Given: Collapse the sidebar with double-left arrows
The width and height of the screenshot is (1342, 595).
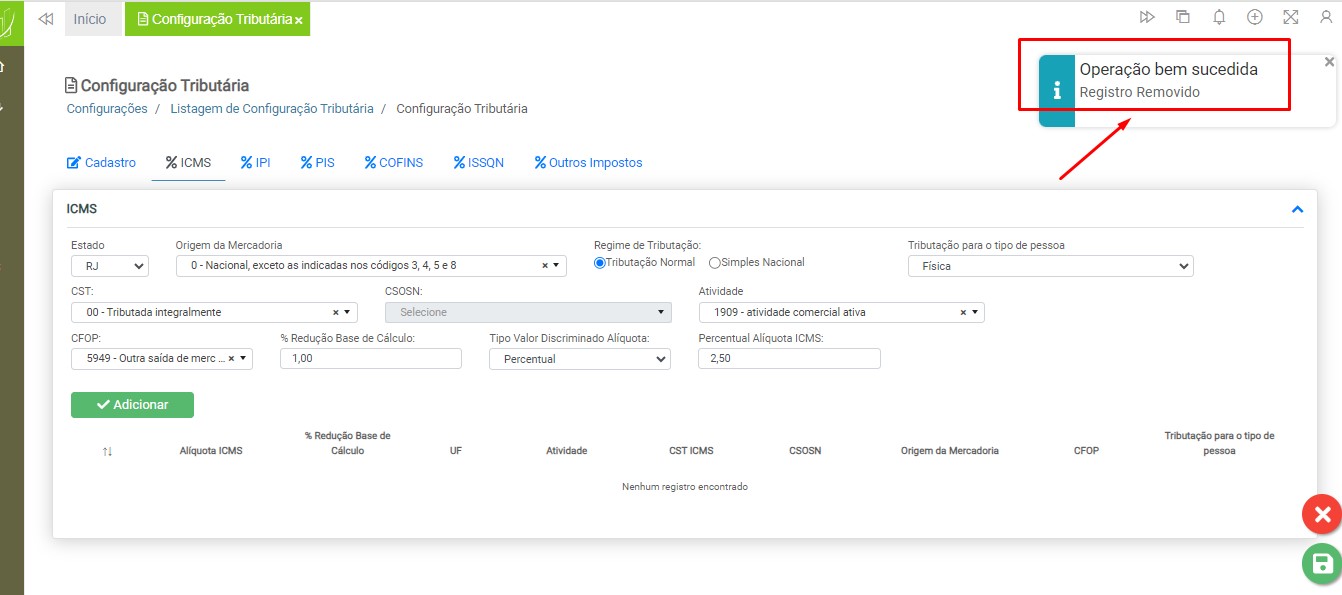Looking at the screenshot, I should [45, 19].
